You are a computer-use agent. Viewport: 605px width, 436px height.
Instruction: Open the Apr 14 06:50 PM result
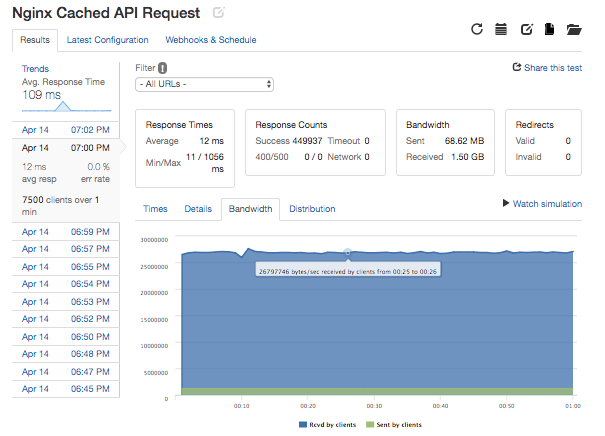point(66,337)
